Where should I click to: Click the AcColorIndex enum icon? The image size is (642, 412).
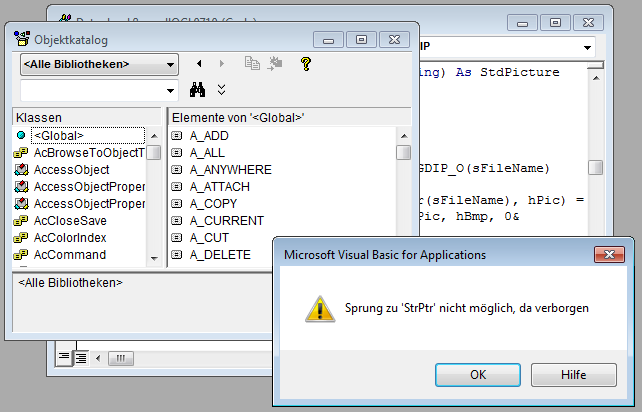tap(21, 238)
